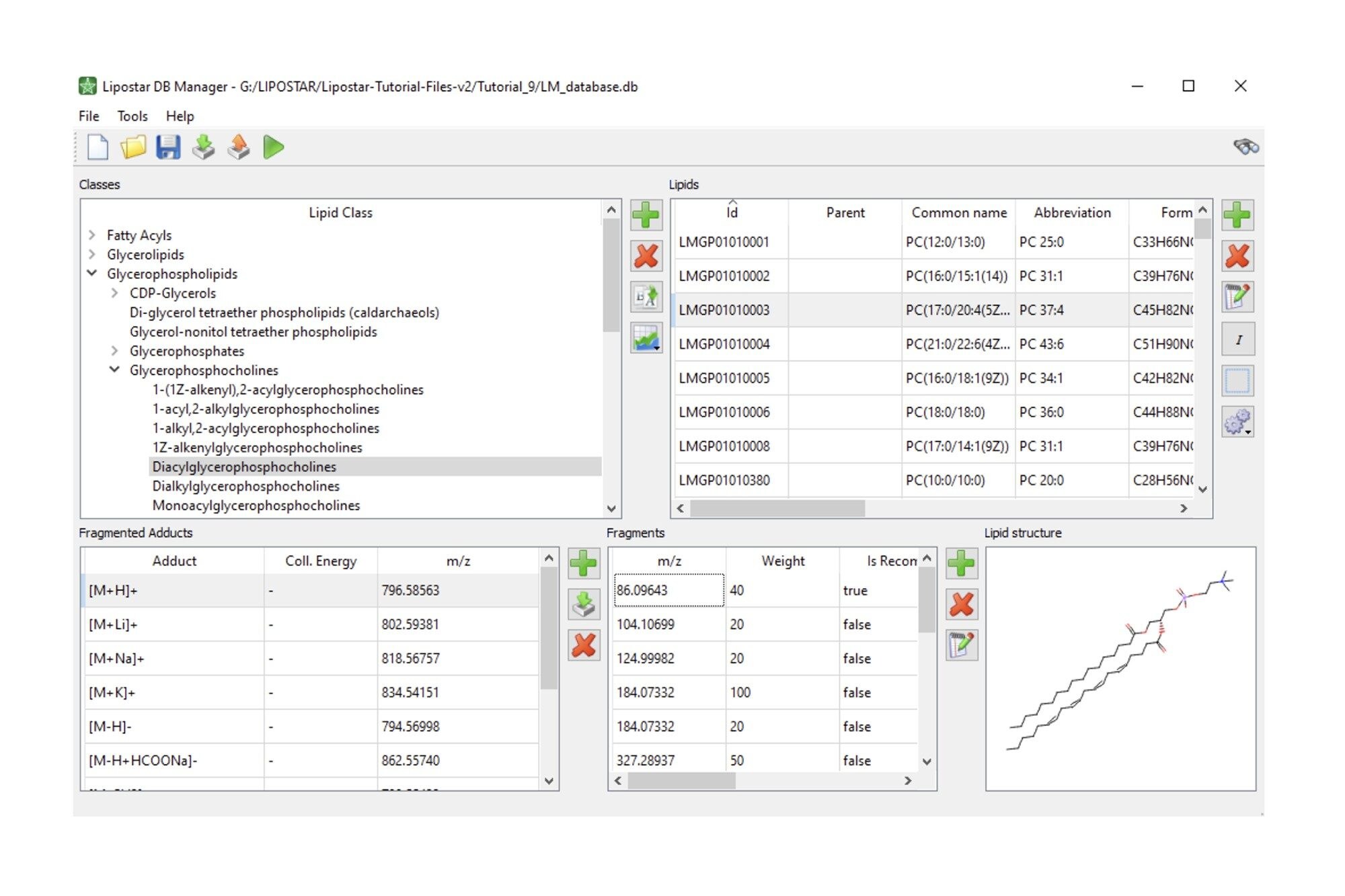1345x896 pixels.
Task: Click the binoculars search icon
Action: point(1245,147)
